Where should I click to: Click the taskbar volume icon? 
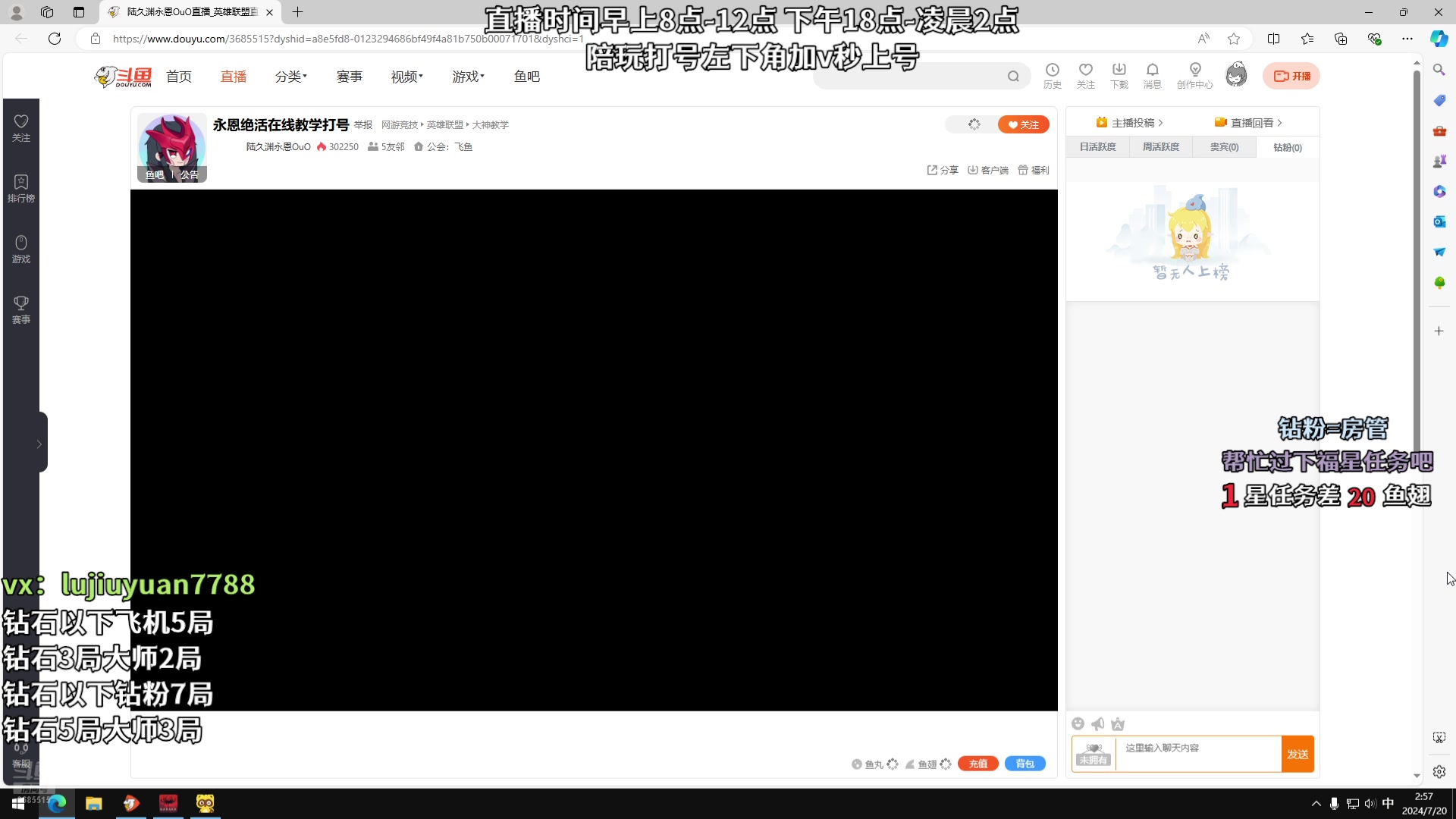click(1370, 804)
